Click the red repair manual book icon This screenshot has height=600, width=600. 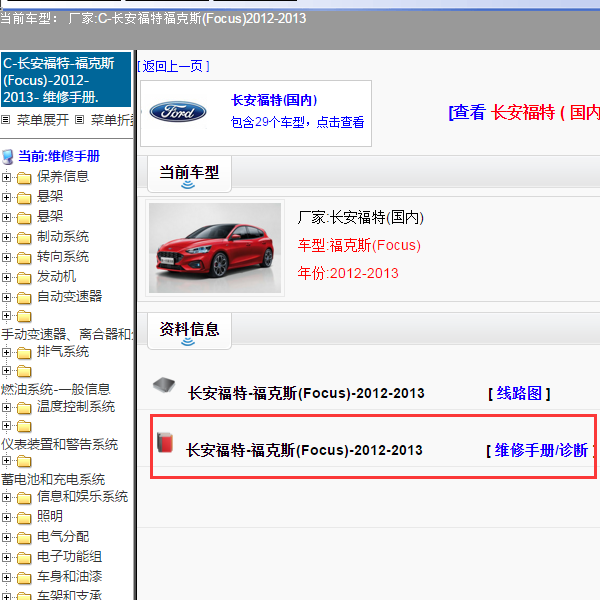pyautogui.click(x=165, y=442)
